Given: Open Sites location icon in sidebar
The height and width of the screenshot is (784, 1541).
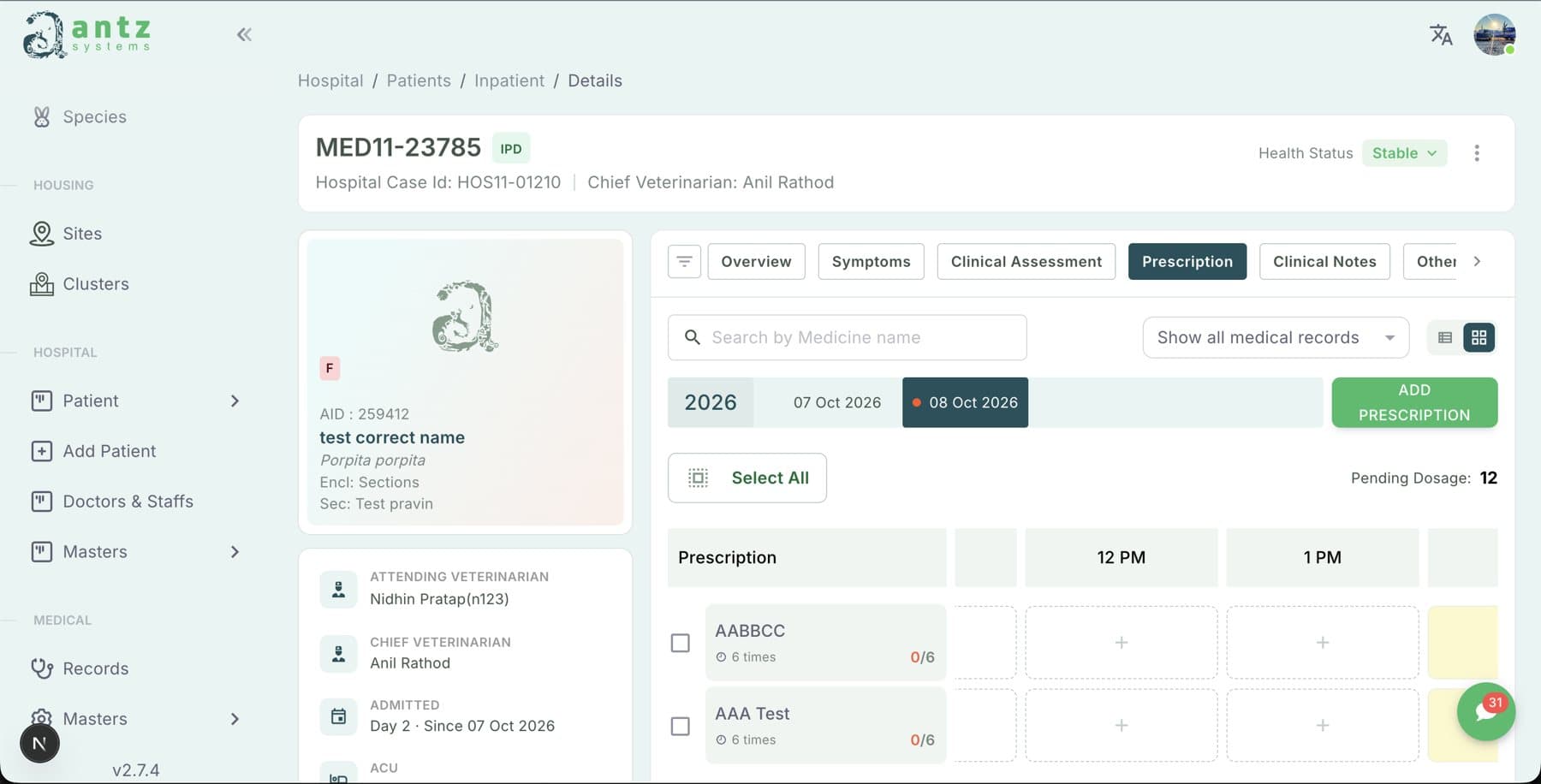Looking at the screenshot, I should pos(41,234).
